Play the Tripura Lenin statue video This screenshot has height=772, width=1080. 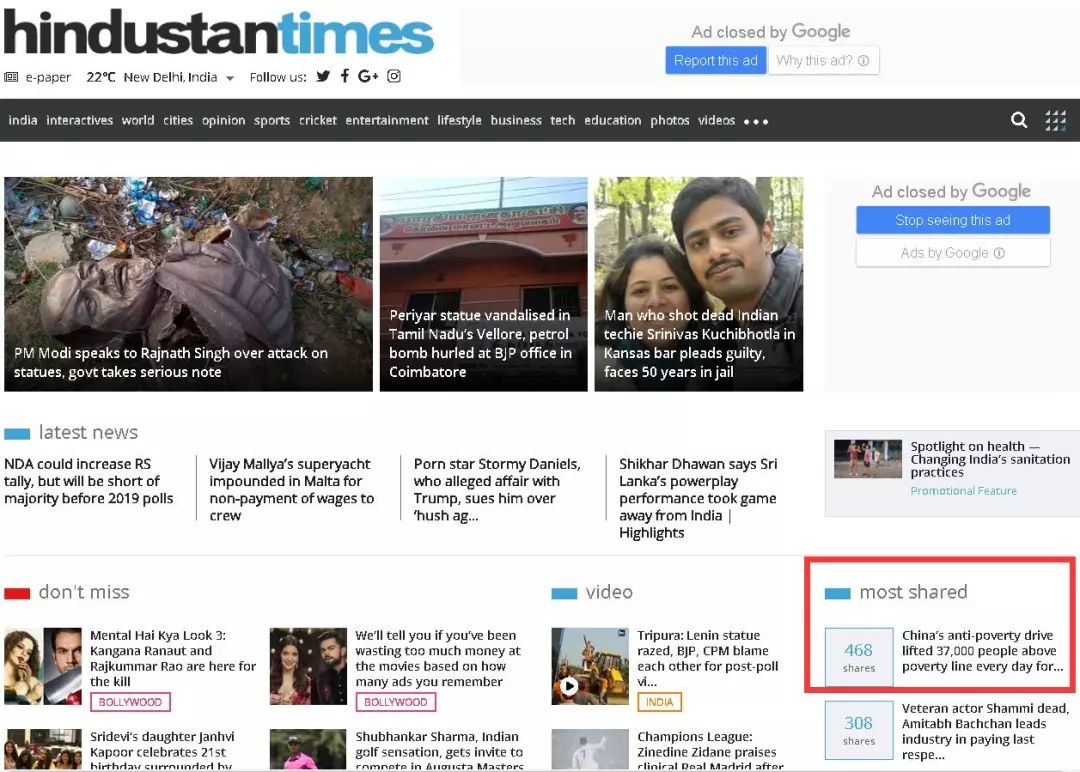point(569,686)
